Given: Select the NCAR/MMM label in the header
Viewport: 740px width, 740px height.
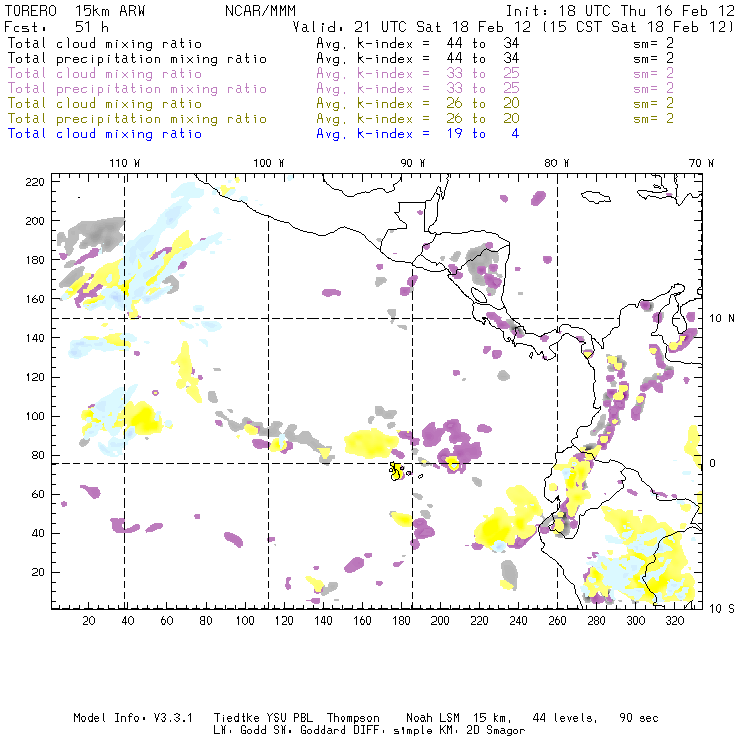Looking at the screenshot, I should (255, 10).
